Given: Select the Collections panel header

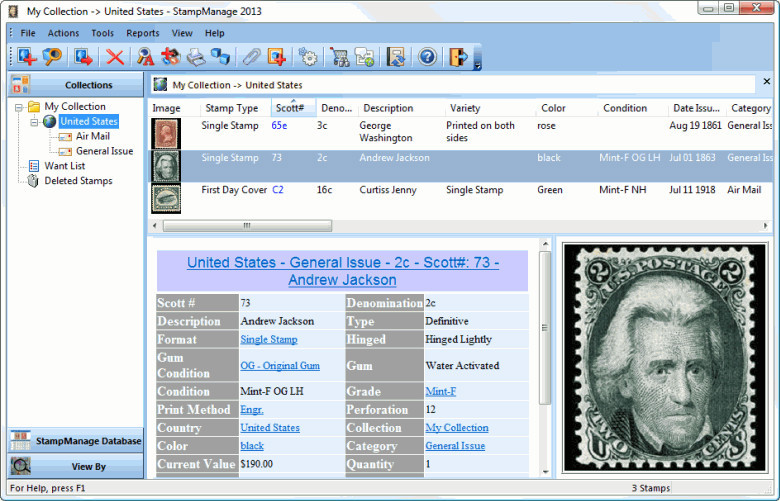Looking at the screenshot, I should (x=76, y=85).
